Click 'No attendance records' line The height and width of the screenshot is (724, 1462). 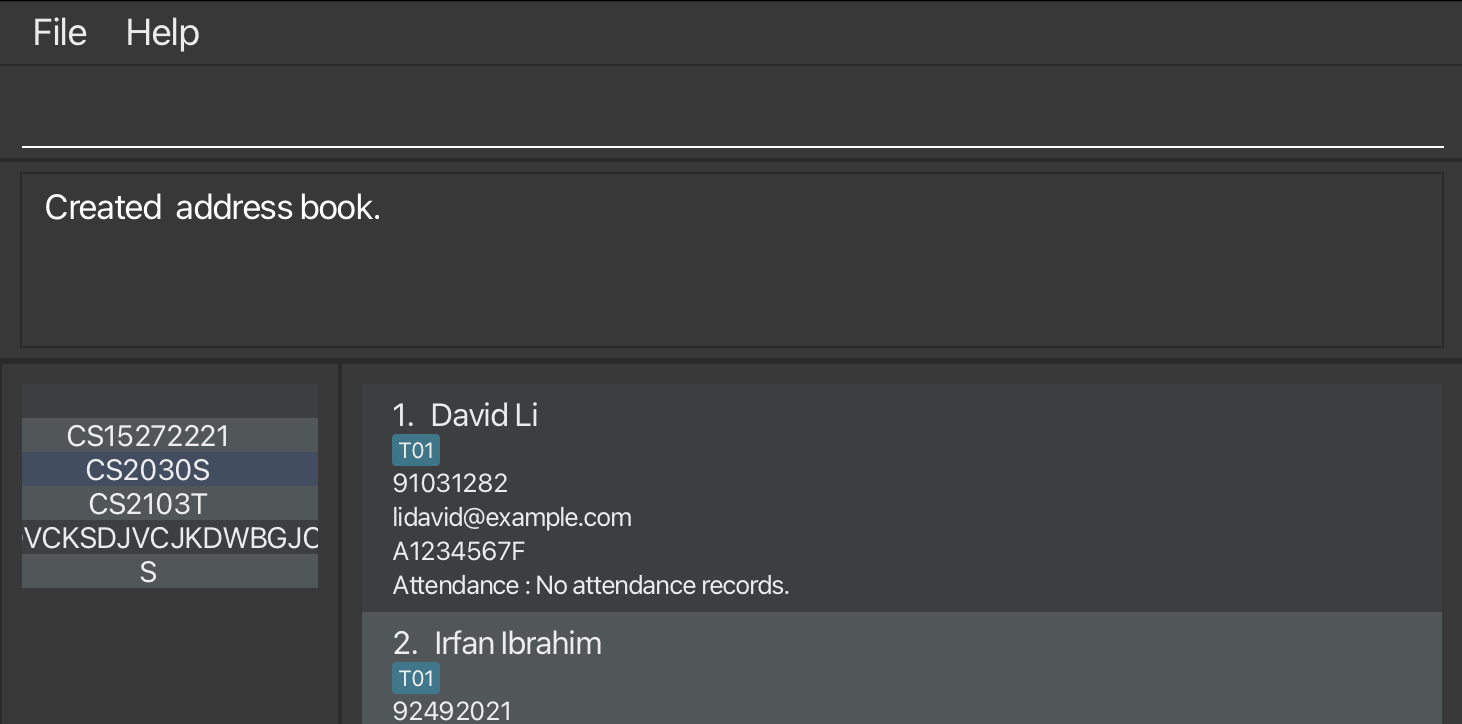[591, 585]
